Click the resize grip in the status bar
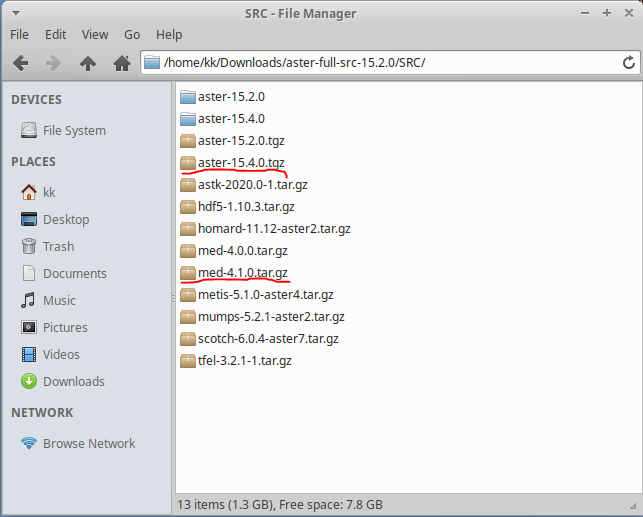Image resolution: width=643 pixels, height=517 pixels. 634,506
